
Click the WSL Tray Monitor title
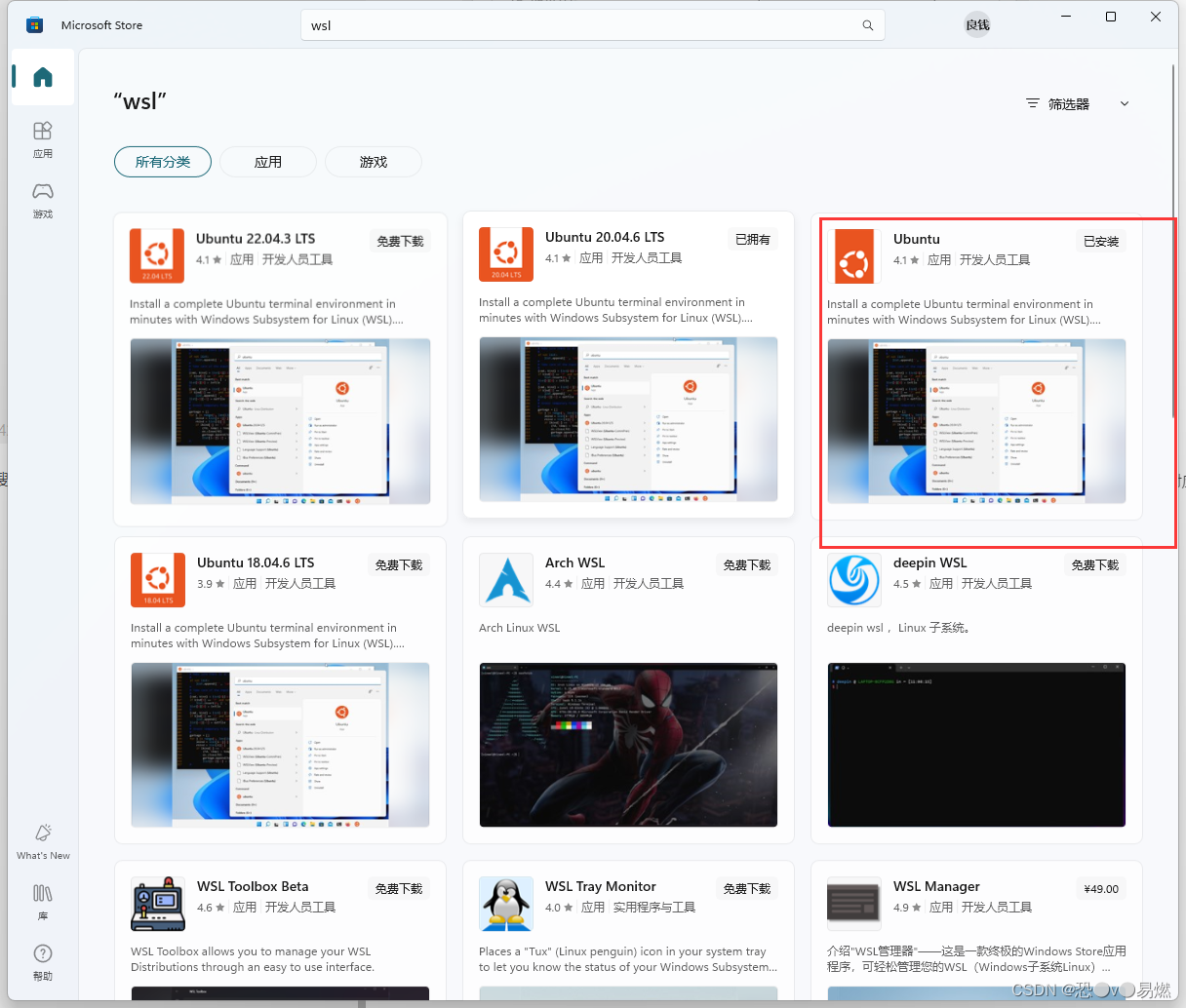pyautogui.click(x=601, y=886)
